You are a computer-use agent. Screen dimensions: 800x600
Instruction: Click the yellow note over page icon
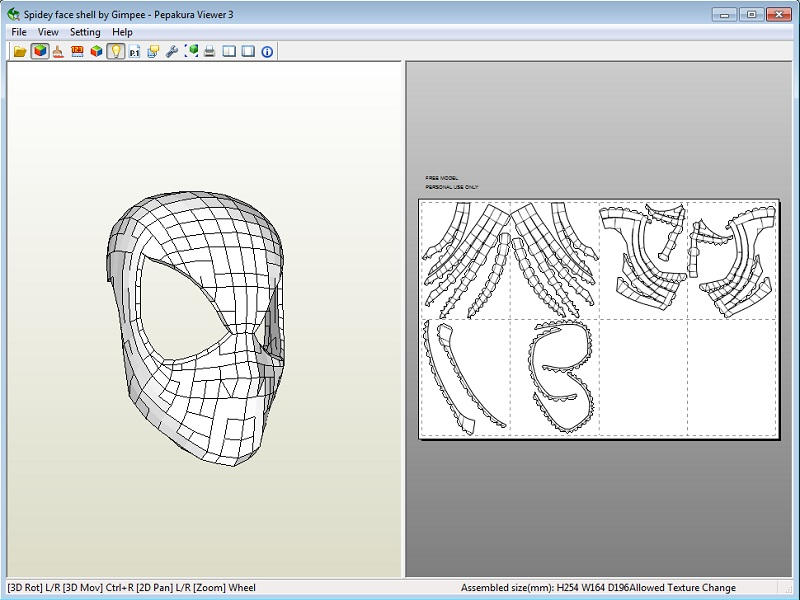(x=153, y=51)
